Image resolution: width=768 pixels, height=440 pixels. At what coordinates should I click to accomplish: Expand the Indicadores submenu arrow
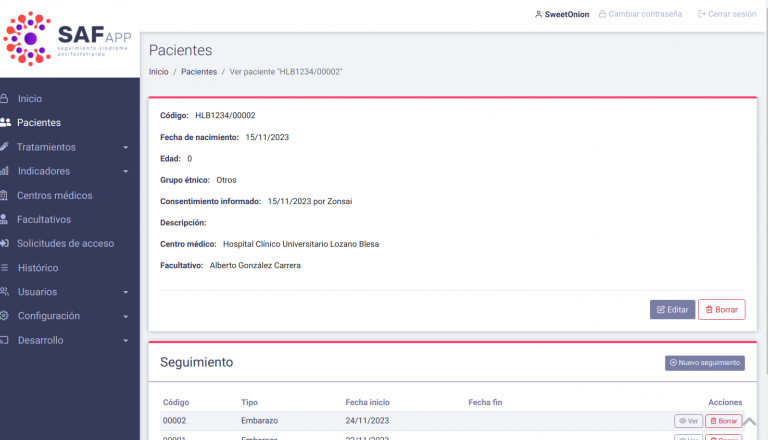[125, 172]
